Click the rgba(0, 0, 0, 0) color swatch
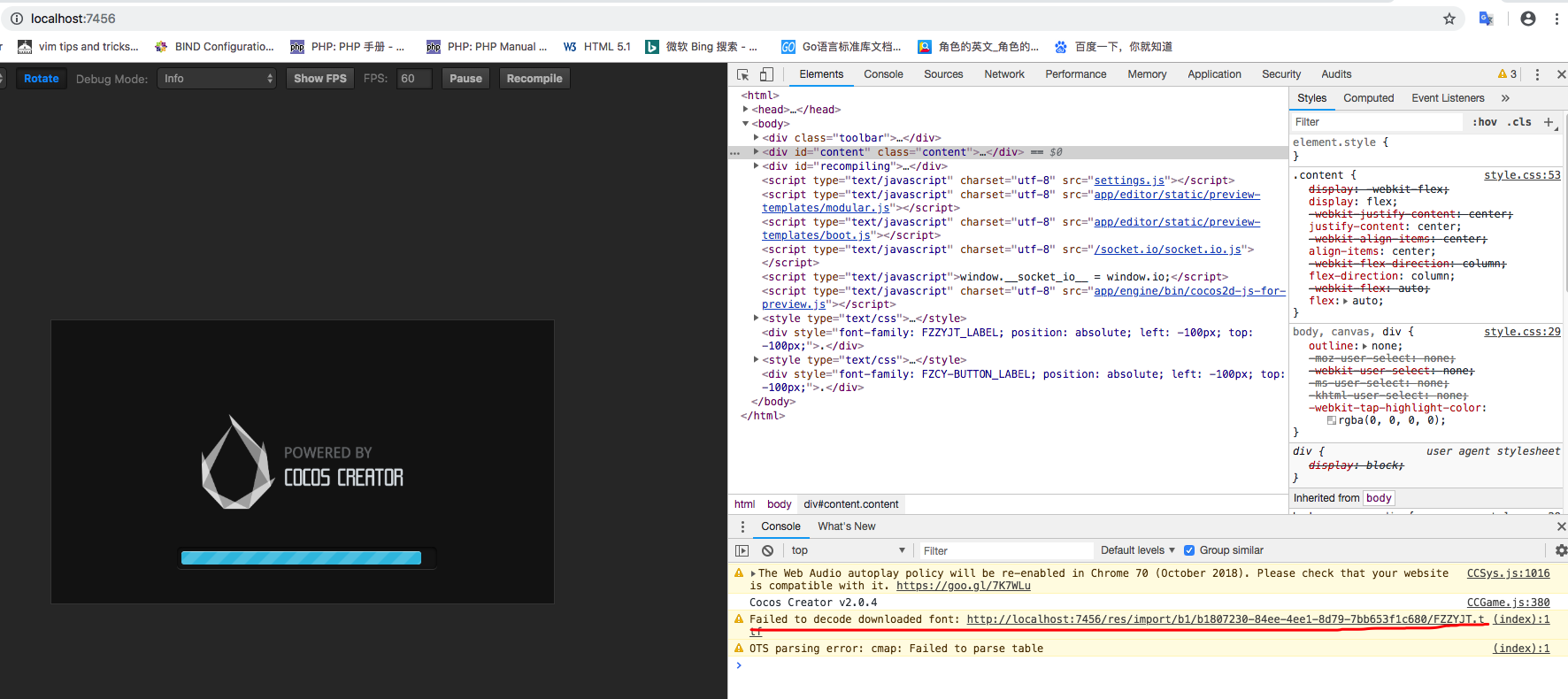Screen dimensions: 1568x699 (1332, 420)
